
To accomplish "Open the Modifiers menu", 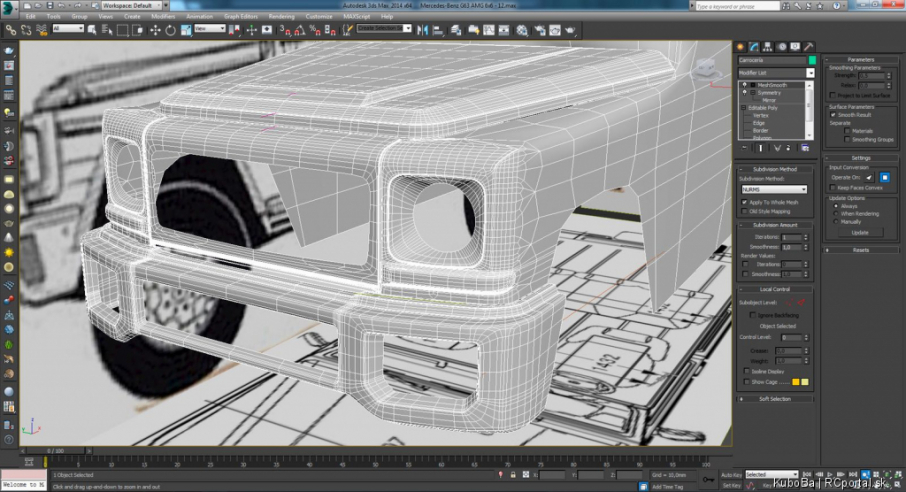I will coord(163,17).
